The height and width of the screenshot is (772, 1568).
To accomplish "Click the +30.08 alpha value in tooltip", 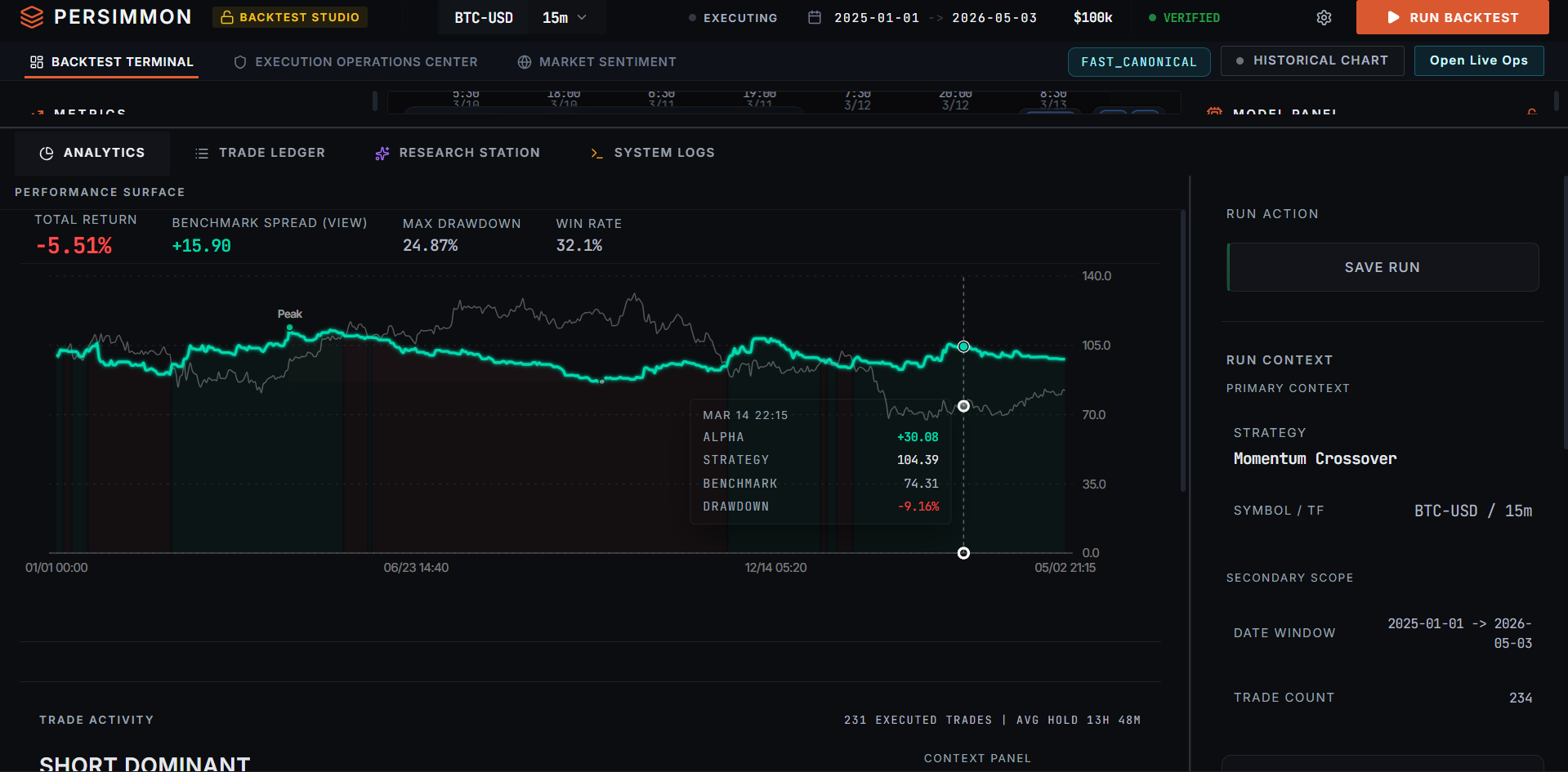I will pyautogui.click(x=918, y=437).
